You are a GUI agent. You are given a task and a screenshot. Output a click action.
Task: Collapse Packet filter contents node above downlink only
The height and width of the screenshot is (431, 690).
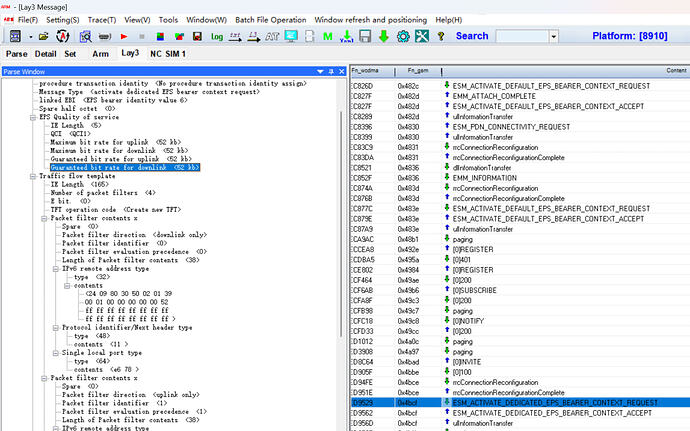[x=44, y=218]
